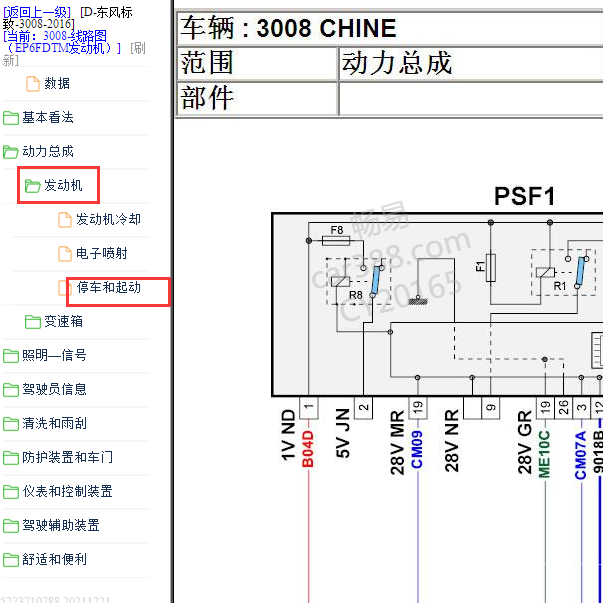Click the 车辆 : 3008 CHINE header cell
This screenshot has width=603, height=603.
(390, 28)
